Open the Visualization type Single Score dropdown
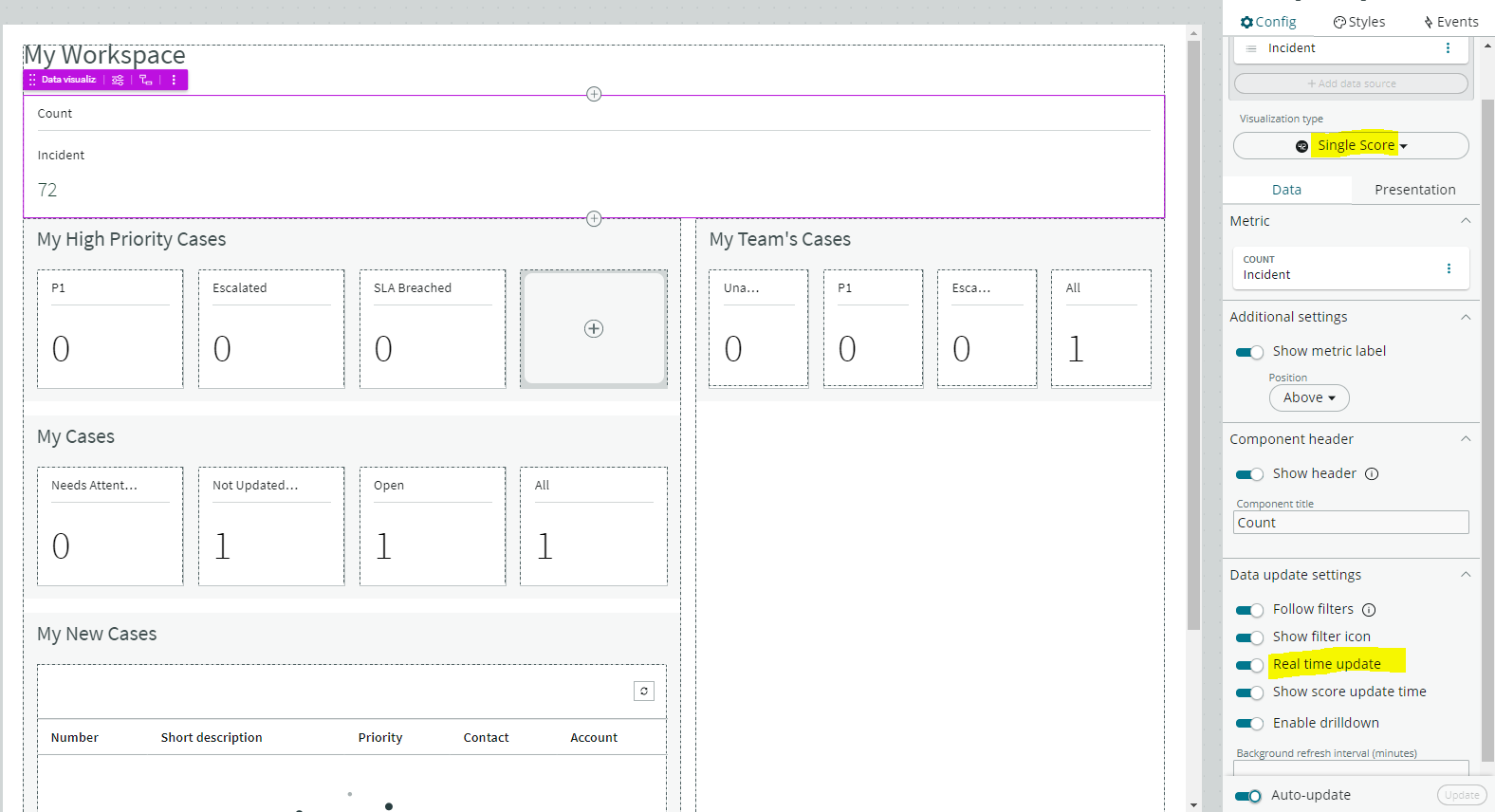Image resolution: width=1495 pixels, height=812 pixels. (1351, 146)
